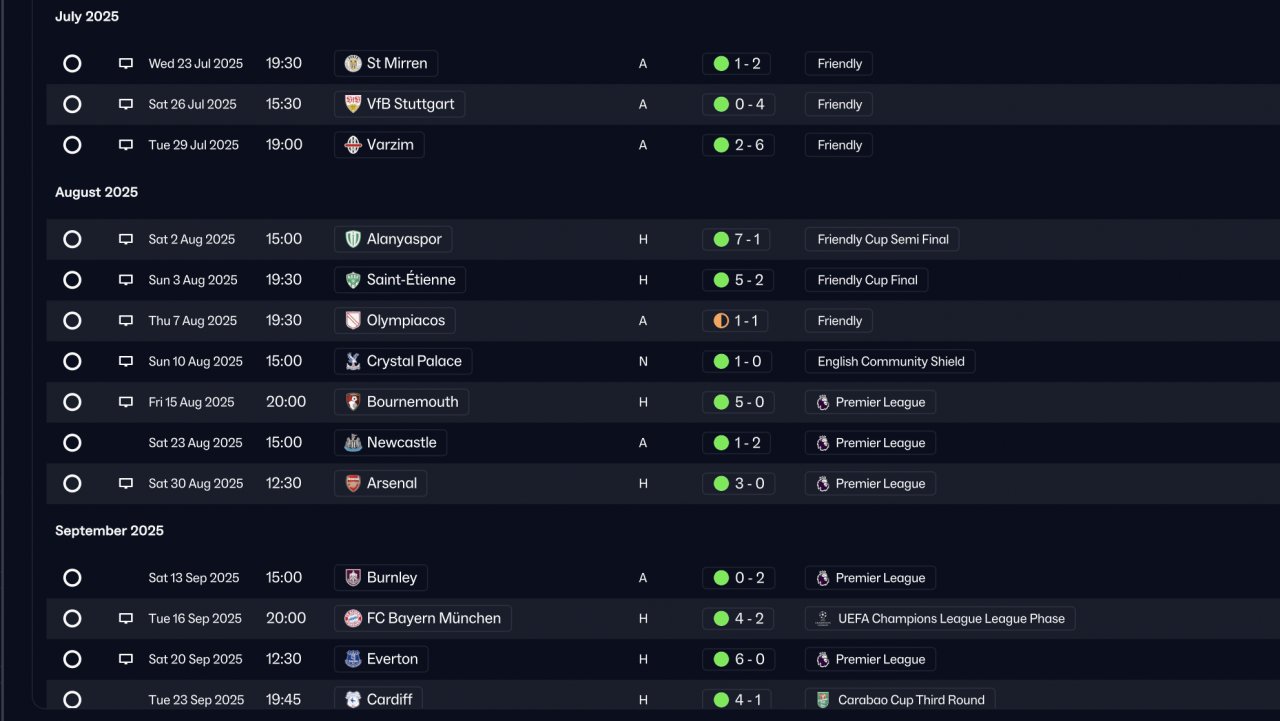Click the Friendly Cup Final competition tag
Image resolution: width=1280 pixels, height=721 pixels.
click(x=867, y=280)
